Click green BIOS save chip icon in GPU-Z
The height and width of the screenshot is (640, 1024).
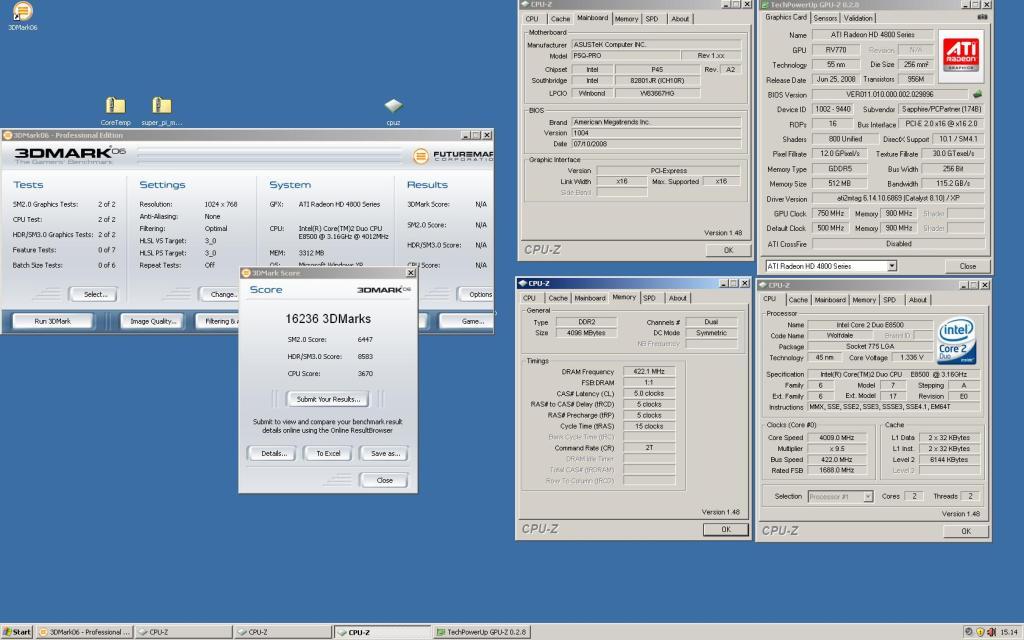pos(978,94)
